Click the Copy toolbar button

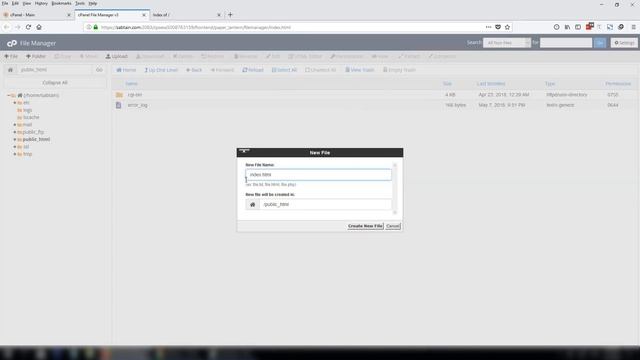click(62, 56)
